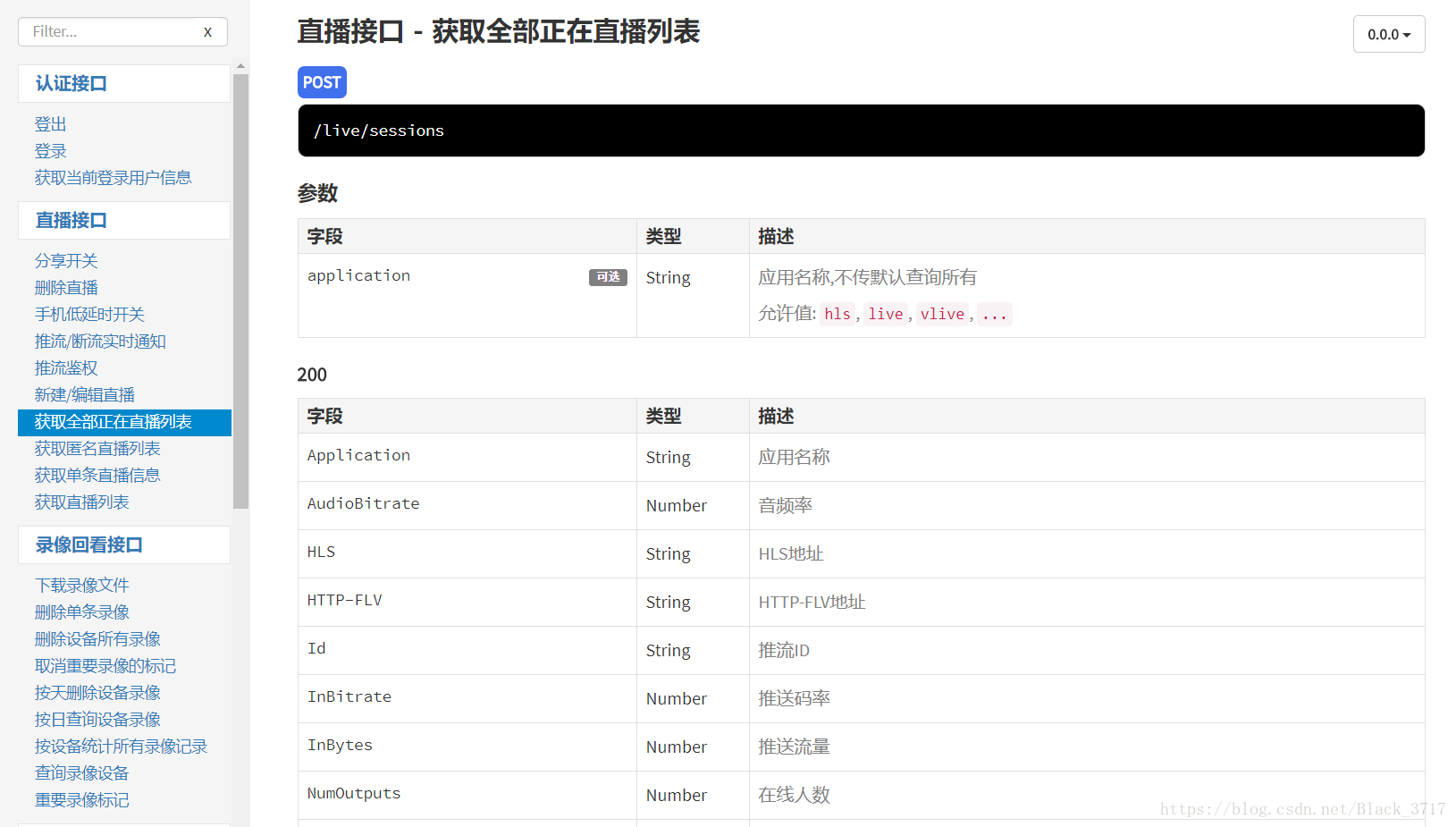1456x827 pixels.
Task: Click the InBitrate response field
Action: 349,697
